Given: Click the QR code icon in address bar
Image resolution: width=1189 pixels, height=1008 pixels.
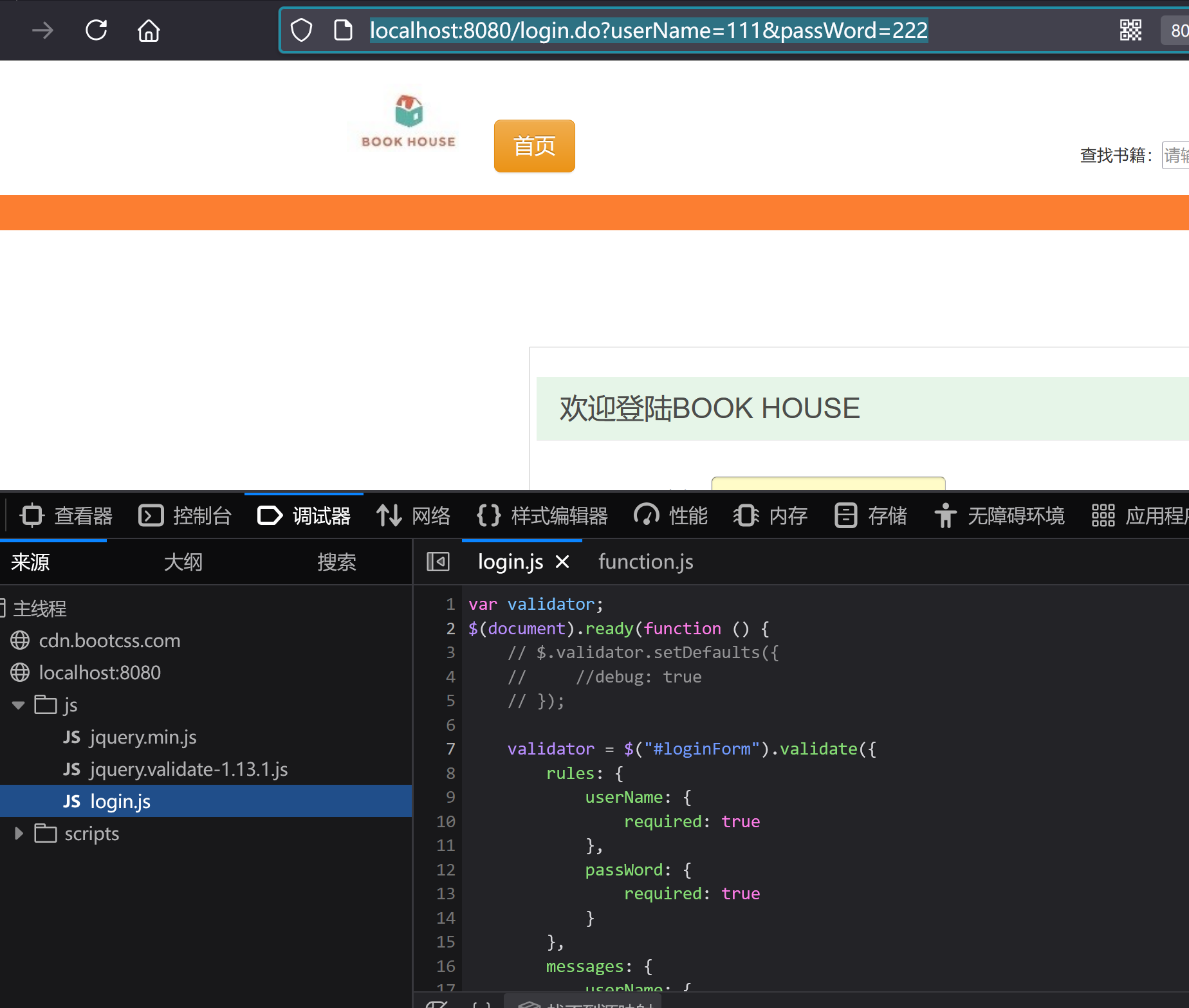Looking at the screenshot, I should tap(1130, 30).
